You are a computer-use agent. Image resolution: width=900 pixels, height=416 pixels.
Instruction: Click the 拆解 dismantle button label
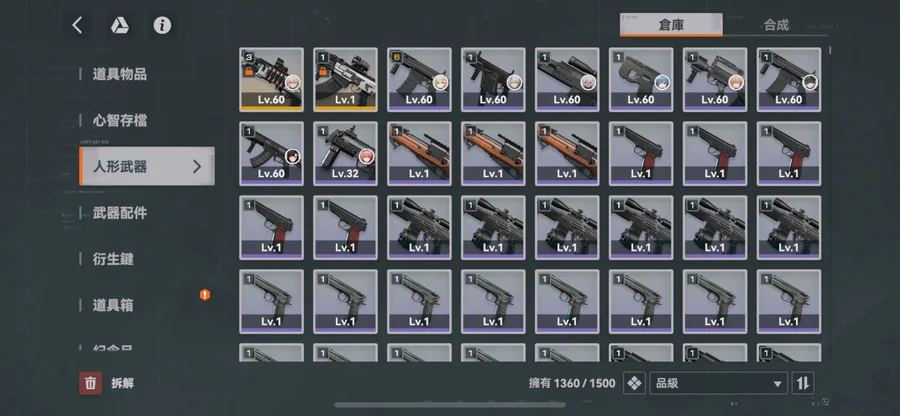click(122, 383)
